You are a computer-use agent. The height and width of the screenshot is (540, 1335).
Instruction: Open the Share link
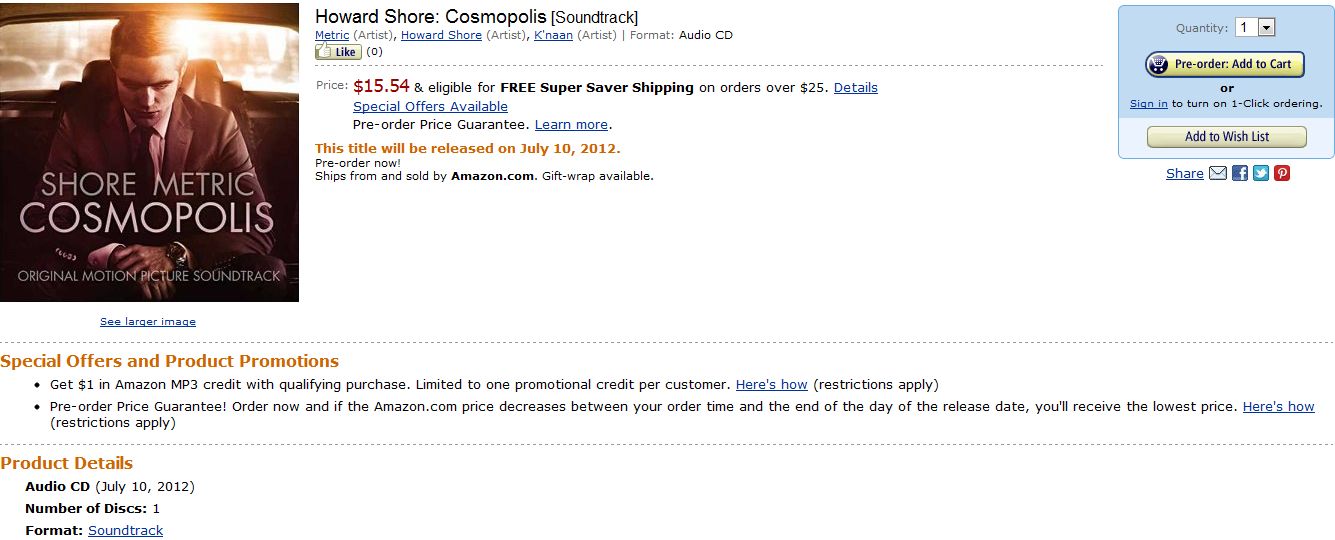coord(1184,174)
